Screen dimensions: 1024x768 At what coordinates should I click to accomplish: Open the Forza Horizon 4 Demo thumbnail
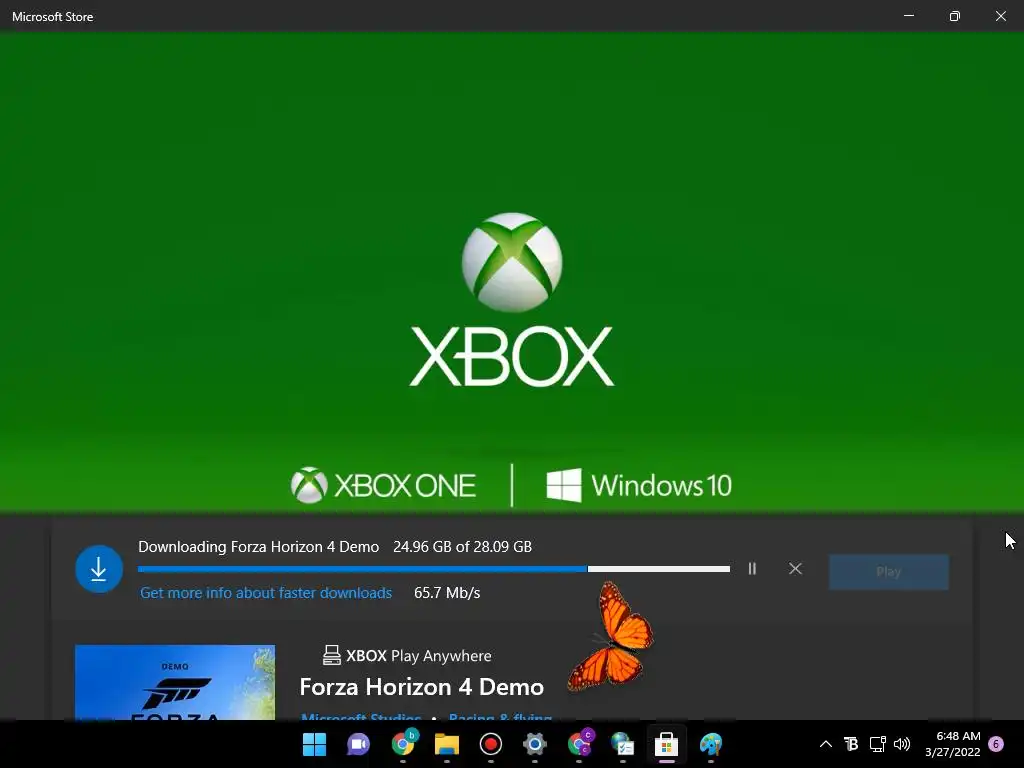click(x=175, y=682)
